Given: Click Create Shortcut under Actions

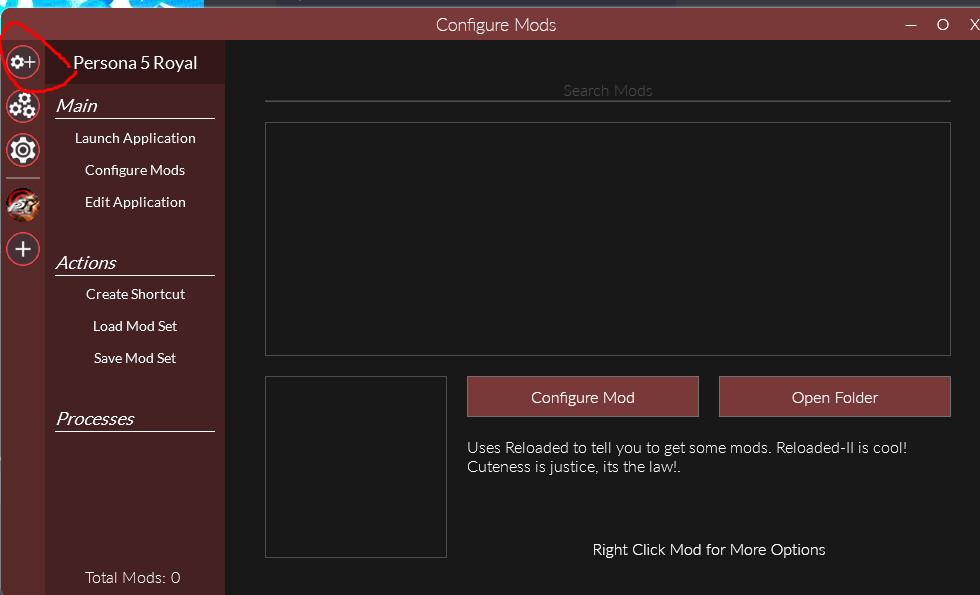Looking at the screenshot, I should click(x=135, y=294).
